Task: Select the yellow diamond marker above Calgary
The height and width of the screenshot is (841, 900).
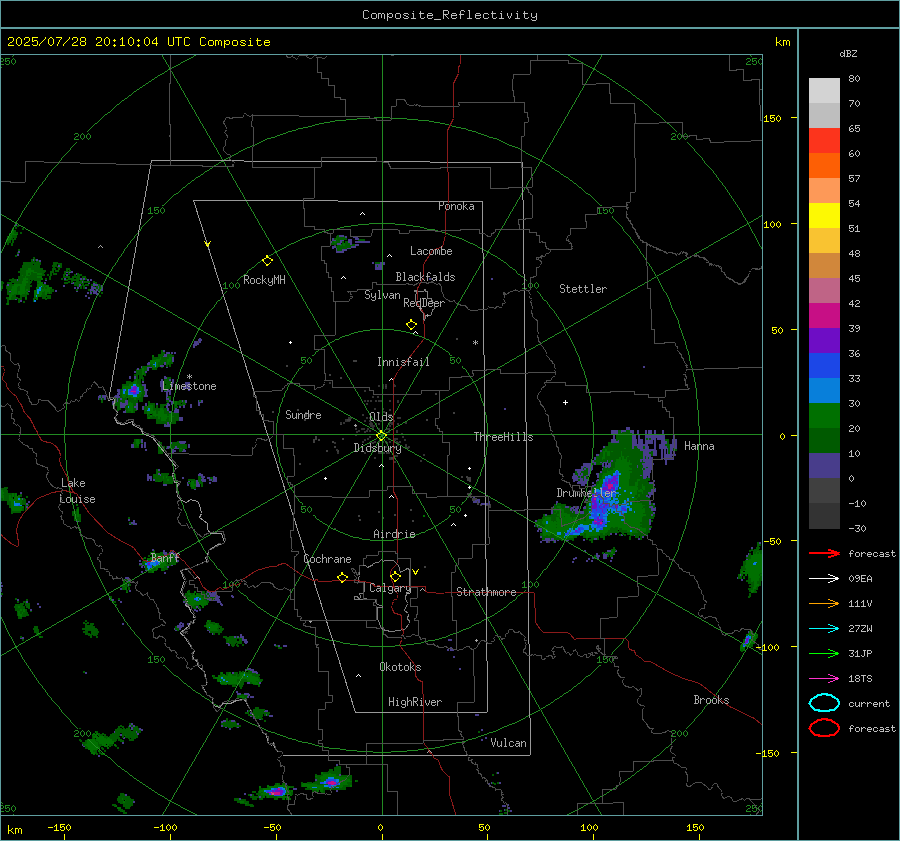Action: tap(395, 576)
